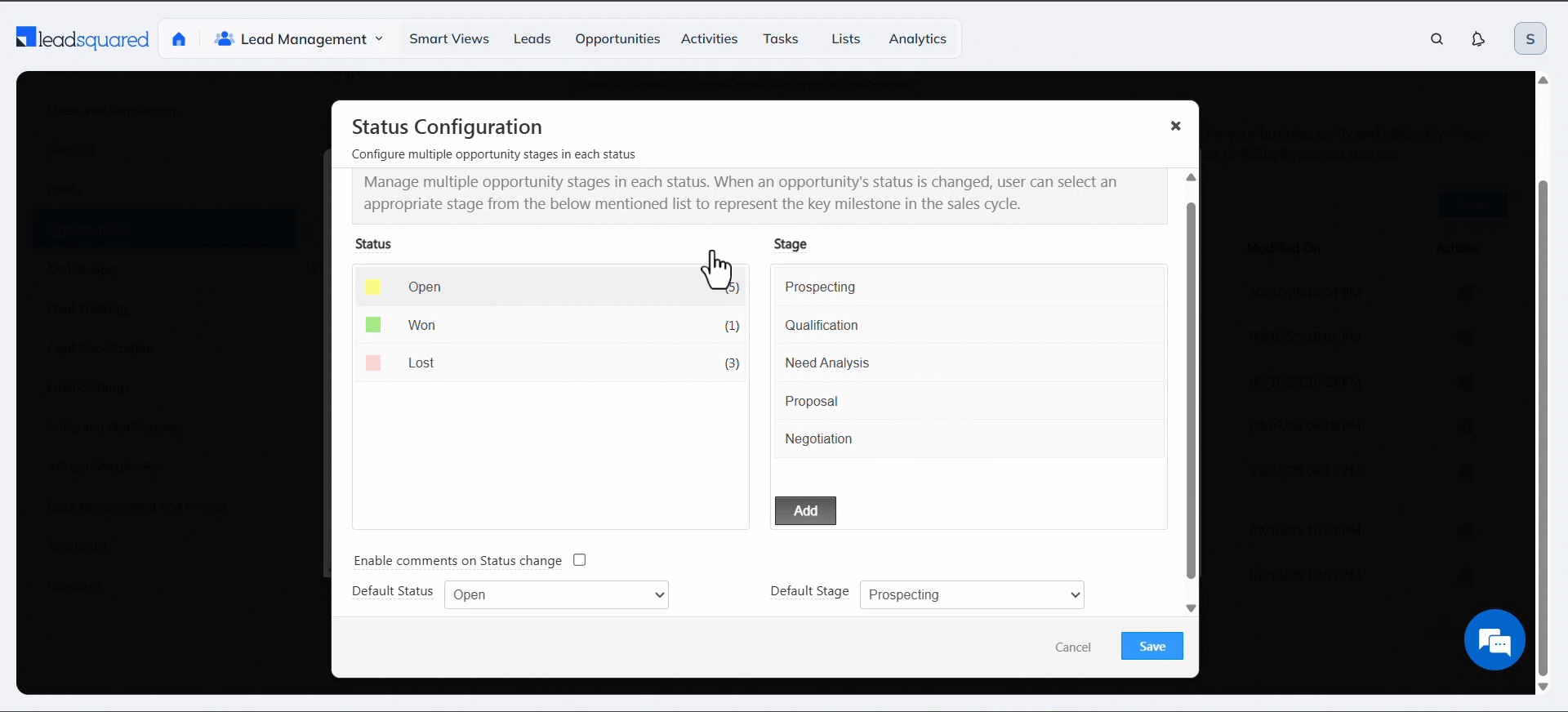This screenshot has width=1568, height=712.
Task: Enable comments on Status change checkbox
Action: coord(580,560)
